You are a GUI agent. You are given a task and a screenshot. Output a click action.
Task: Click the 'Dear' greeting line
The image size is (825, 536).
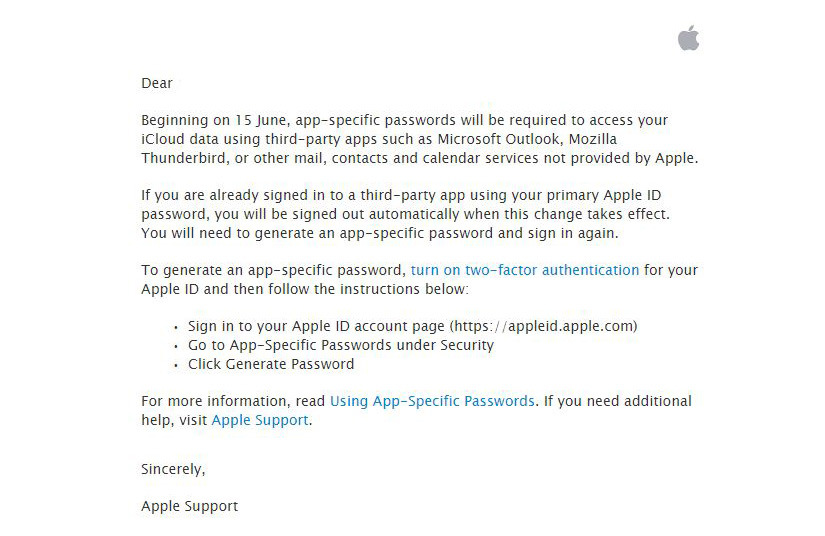157,83
